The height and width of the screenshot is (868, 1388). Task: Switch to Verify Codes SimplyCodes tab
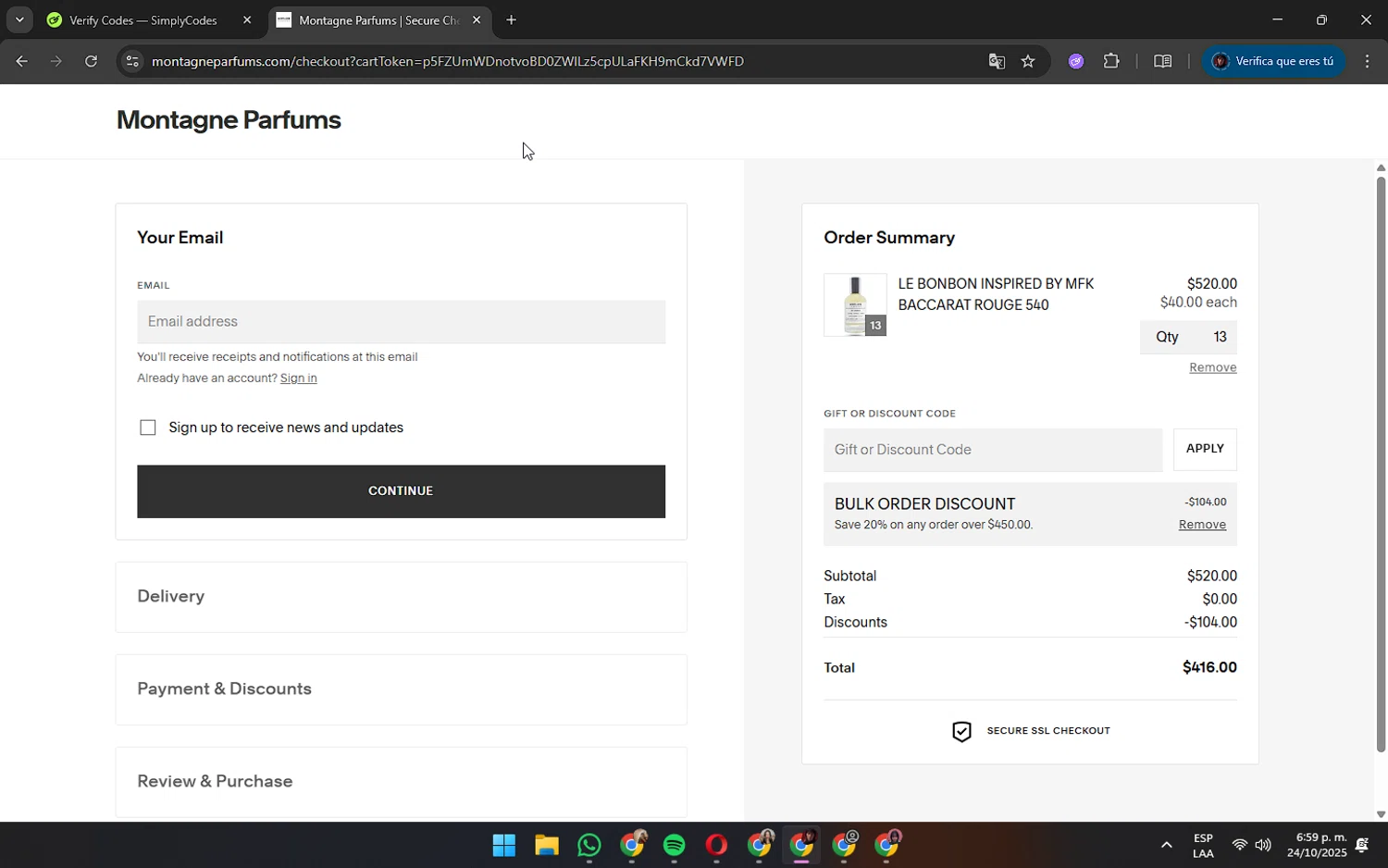click(x=143, y=19)
